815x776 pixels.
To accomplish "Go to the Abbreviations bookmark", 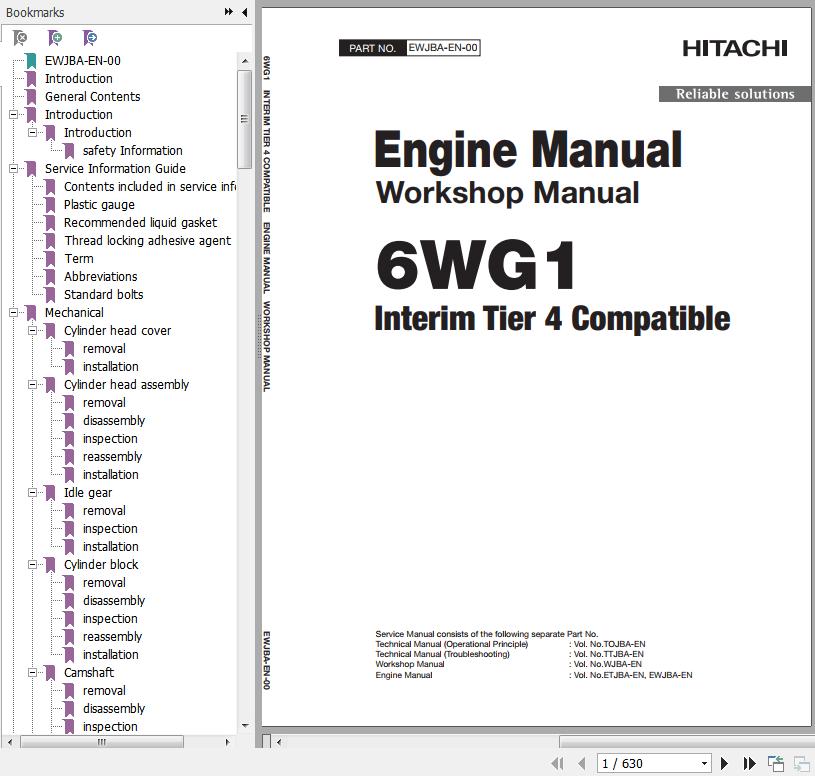I will pyautogui.click(x=101, y=277).
